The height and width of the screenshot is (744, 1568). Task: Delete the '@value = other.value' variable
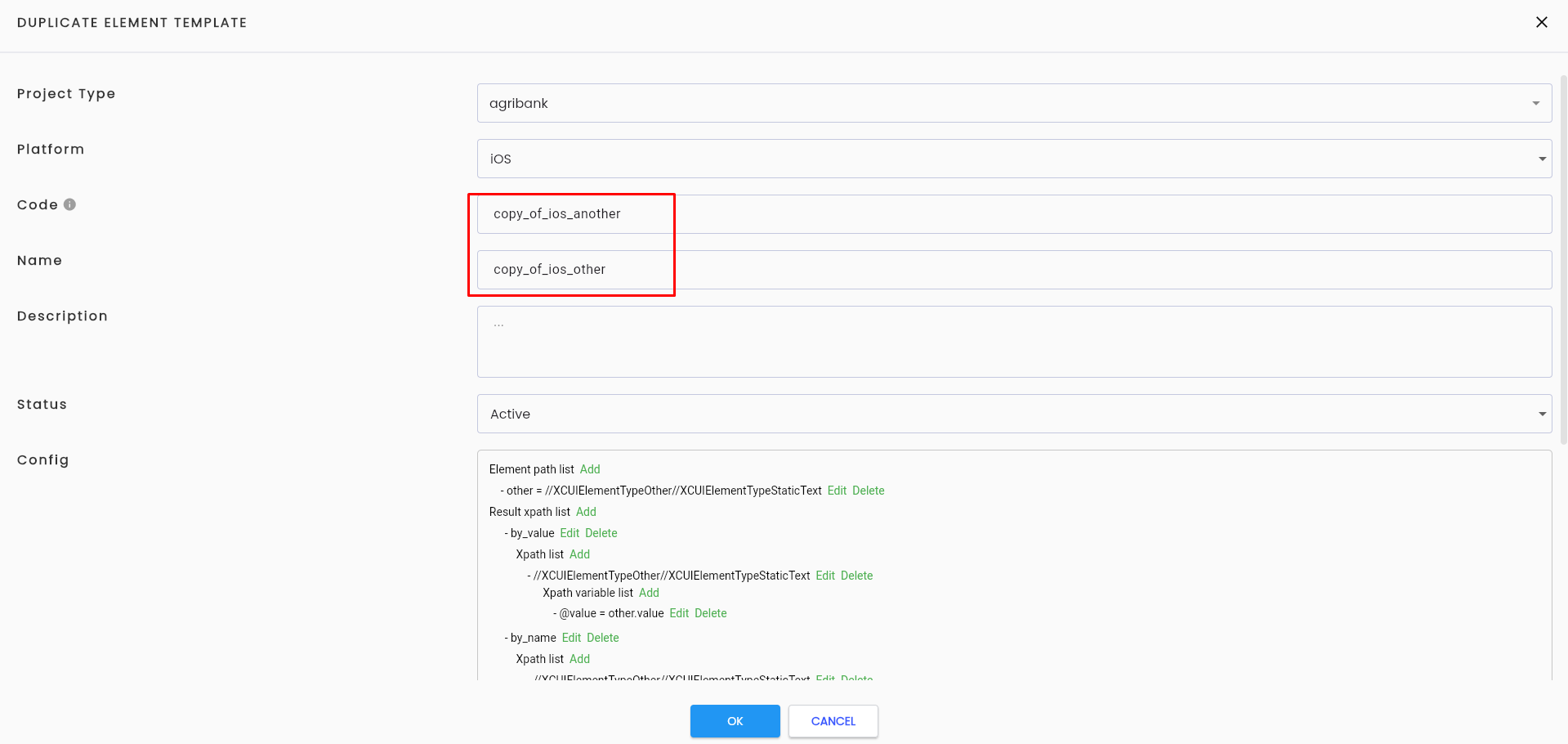click(710, 613)
